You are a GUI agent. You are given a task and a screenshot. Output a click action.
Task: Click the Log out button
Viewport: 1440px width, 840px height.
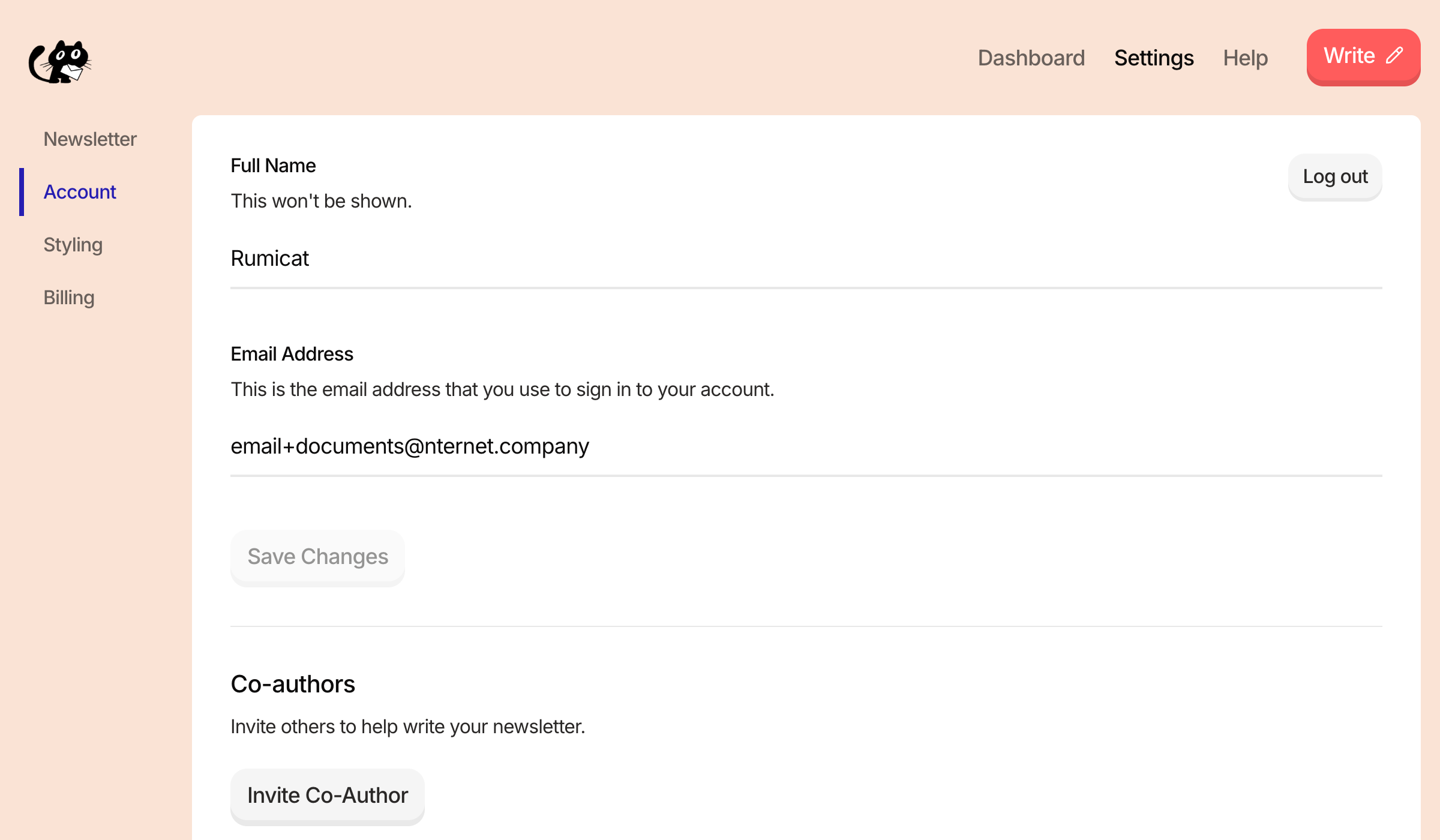(x=1334, y=176)
